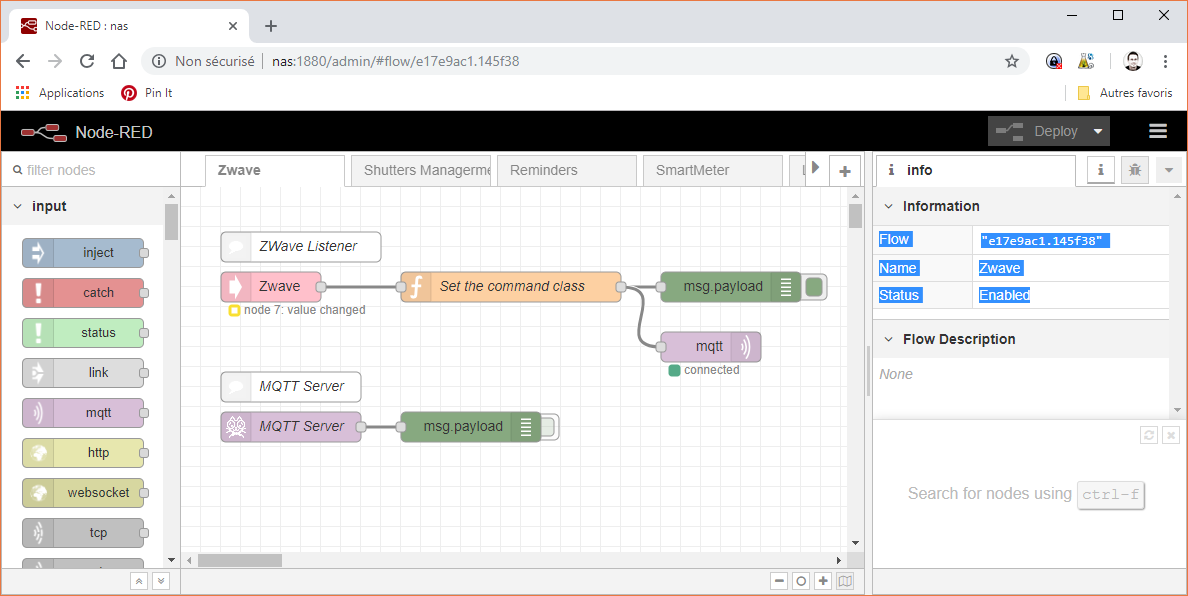Select the Name value Zwave in info
Viewport: 1188px width, 596px height.
point(1000,268)
